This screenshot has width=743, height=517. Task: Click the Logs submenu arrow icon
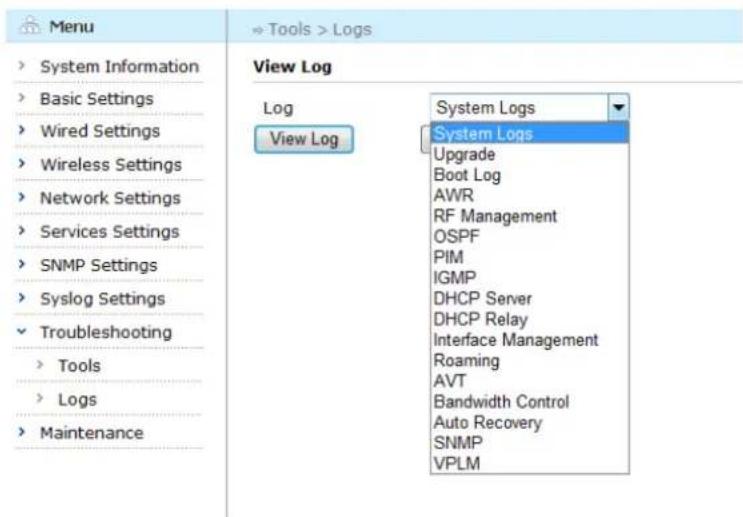point(40,398)
